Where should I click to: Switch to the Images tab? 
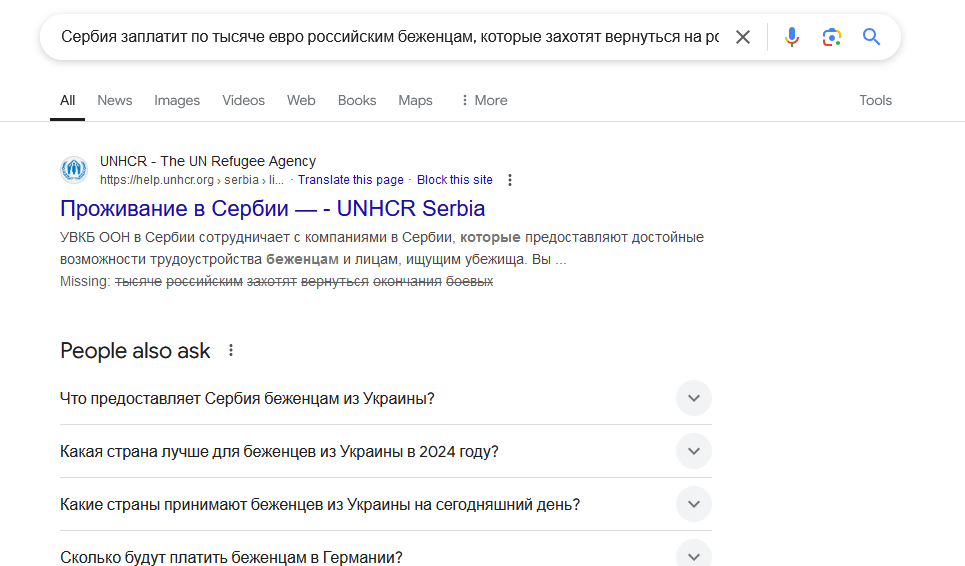(x=177, y=100)
